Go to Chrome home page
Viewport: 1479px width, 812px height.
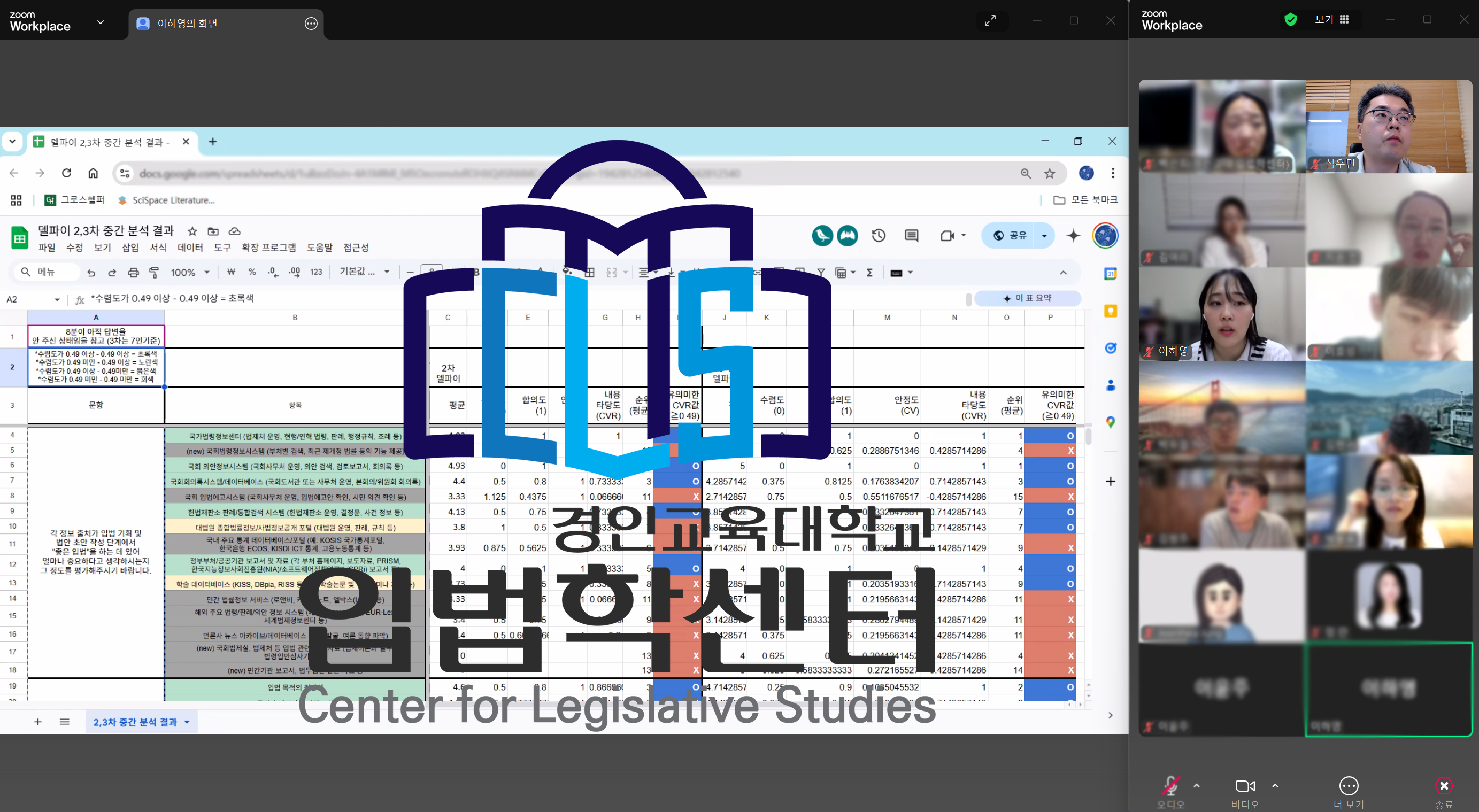(x=93, y=173)
